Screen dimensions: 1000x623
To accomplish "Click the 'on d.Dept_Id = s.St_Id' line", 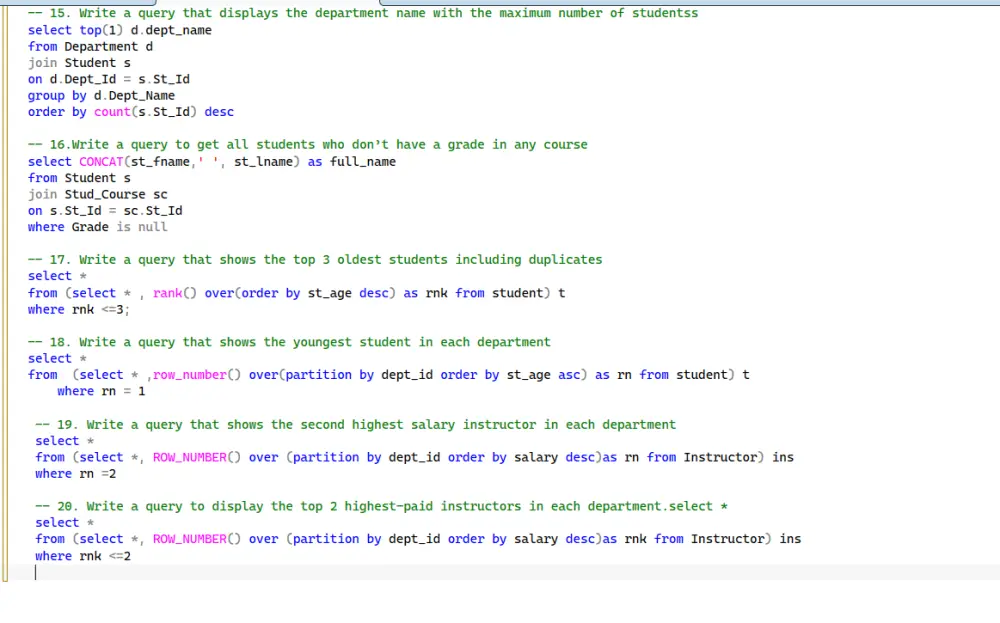I will 108,79.
